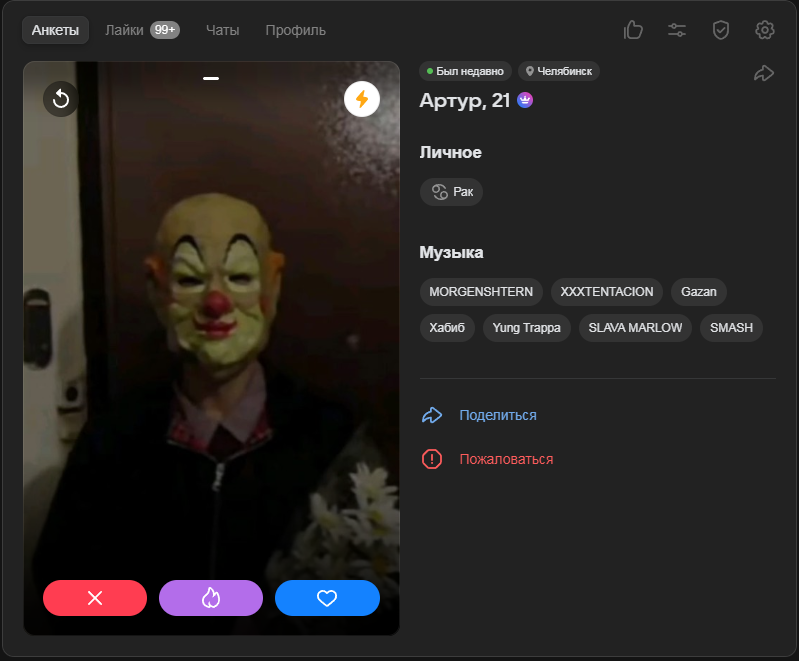Click the MORGENSHTERN music tag

pos(481,292)
